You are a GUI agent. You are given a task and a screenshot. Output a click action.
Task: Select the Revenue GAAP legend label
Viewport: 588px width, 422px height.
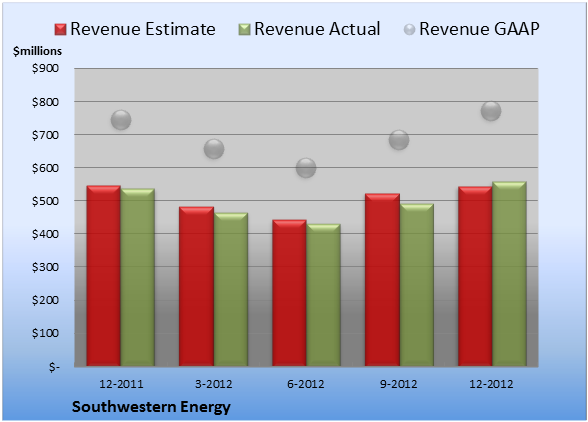(x=479, y=29)
